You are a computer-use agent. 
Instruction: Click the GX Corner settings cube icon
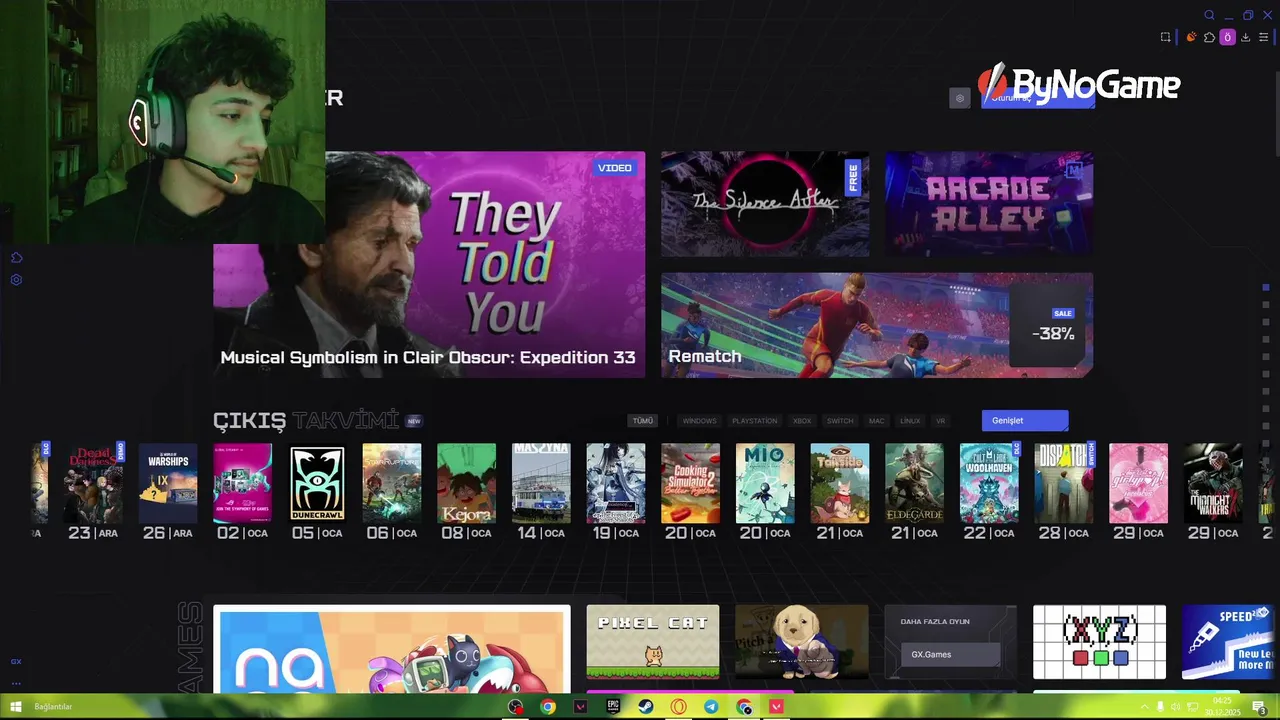tap(960, 98)
